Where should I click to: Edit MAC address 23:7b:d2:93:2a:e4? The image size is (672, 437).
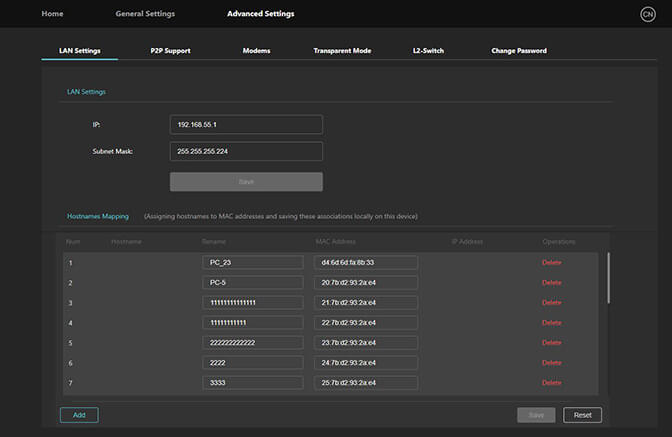pyautogui.click(x=366, y=342)
